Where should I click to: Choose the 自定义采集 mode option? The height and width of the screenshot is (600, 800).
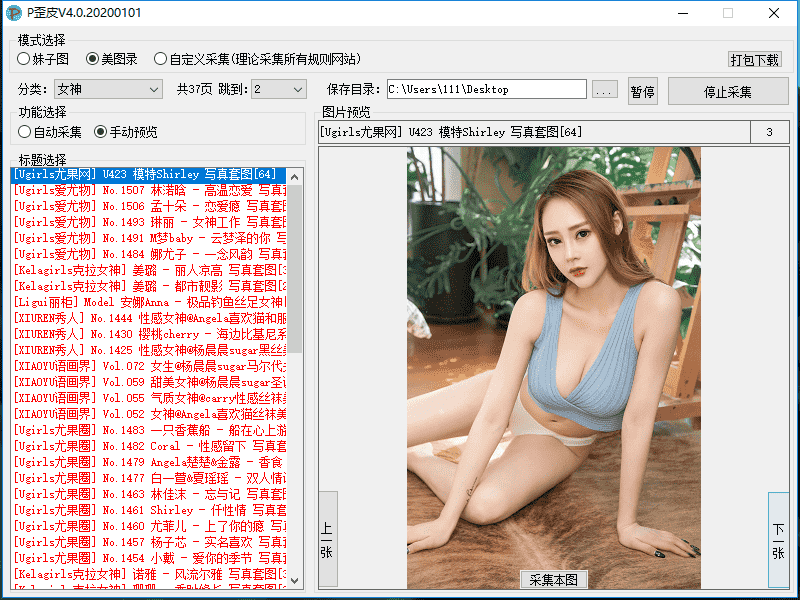[258, 59]
